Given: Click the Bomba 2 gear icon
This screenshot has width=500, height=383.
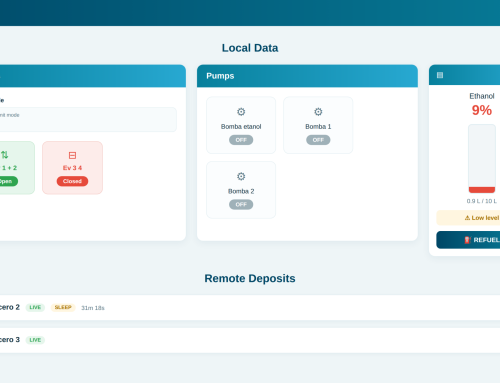Looking at the screenshot, I should pos(241,176).
